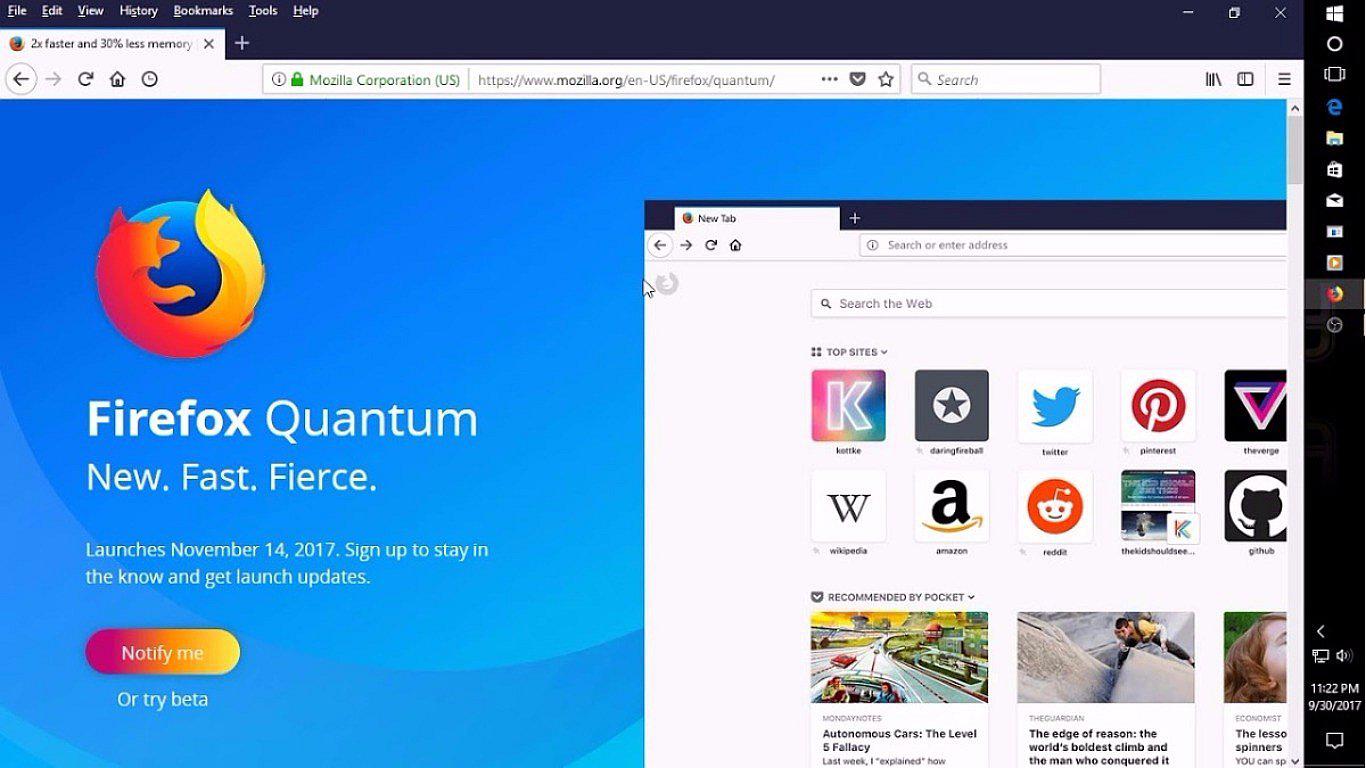
Task: Click inside the Search bar field
Action: pos(1005,79)
